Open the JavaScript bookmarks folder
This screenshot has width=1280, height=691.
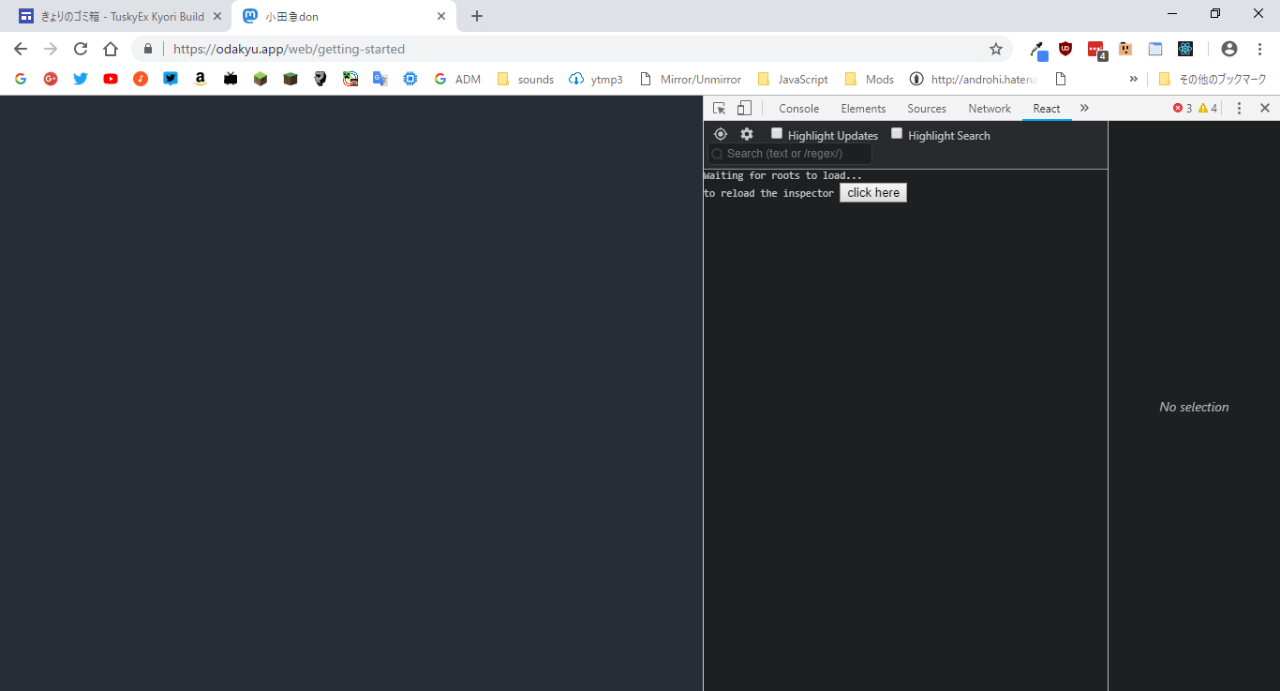[793, 79]
